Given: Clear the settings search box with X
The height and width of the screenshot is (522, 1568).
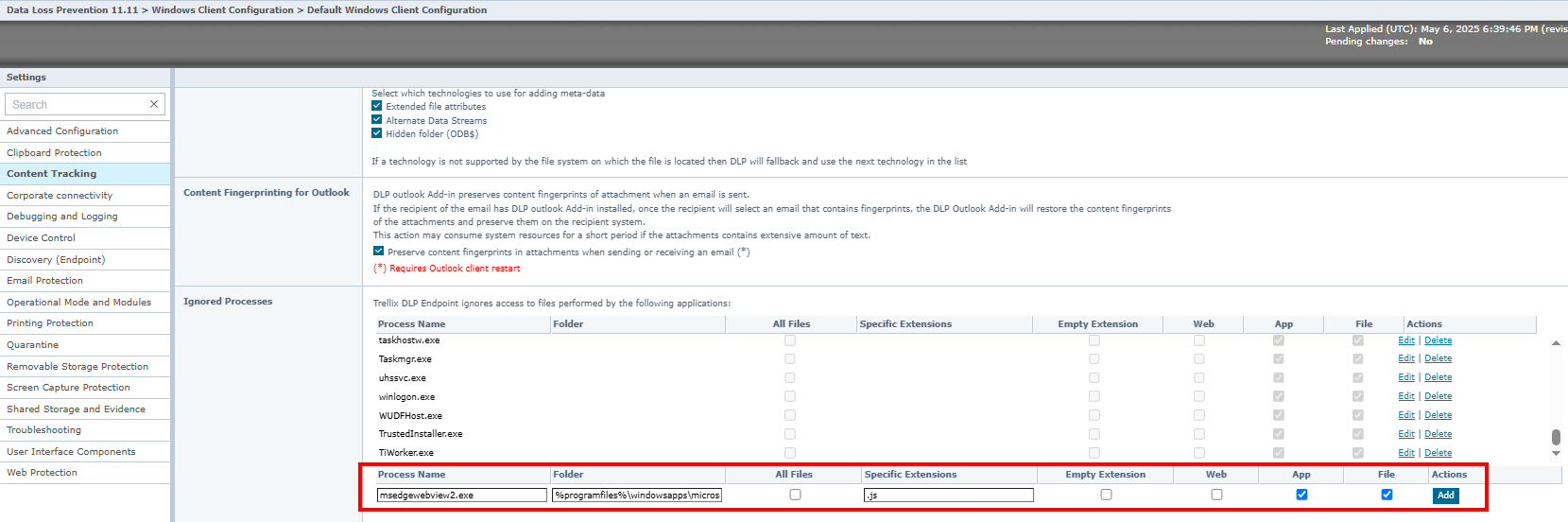Looking at the screenshot, I should pos(154,104).
